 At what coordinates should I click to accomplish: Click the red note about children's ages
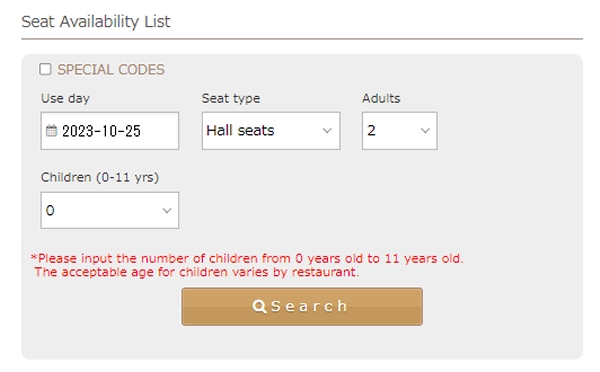point(247,258)
